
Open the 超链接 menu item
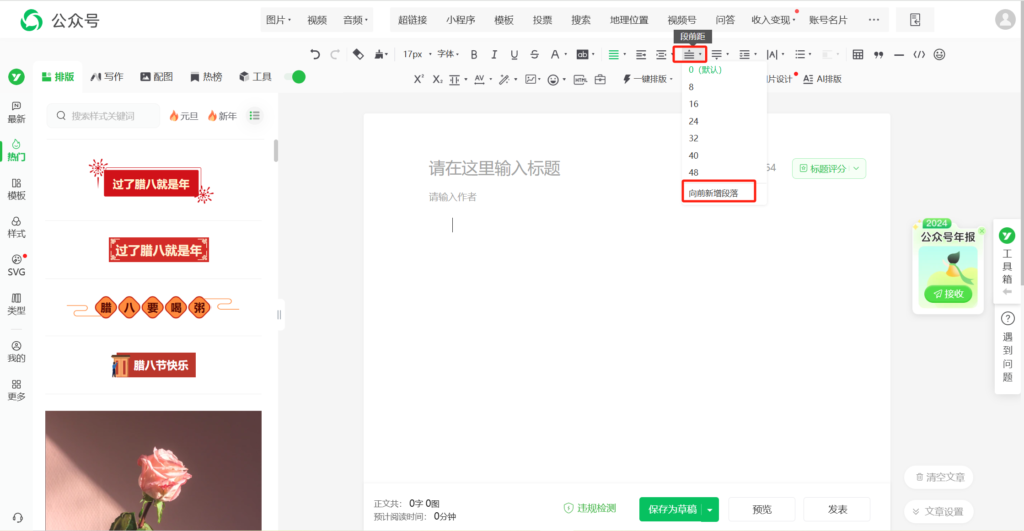[x=413, y=20]
